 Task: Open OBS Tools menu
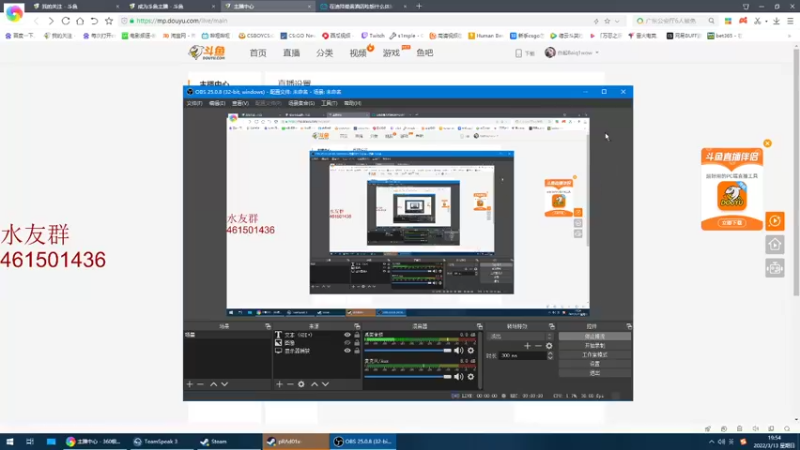(x=329, y=103)
